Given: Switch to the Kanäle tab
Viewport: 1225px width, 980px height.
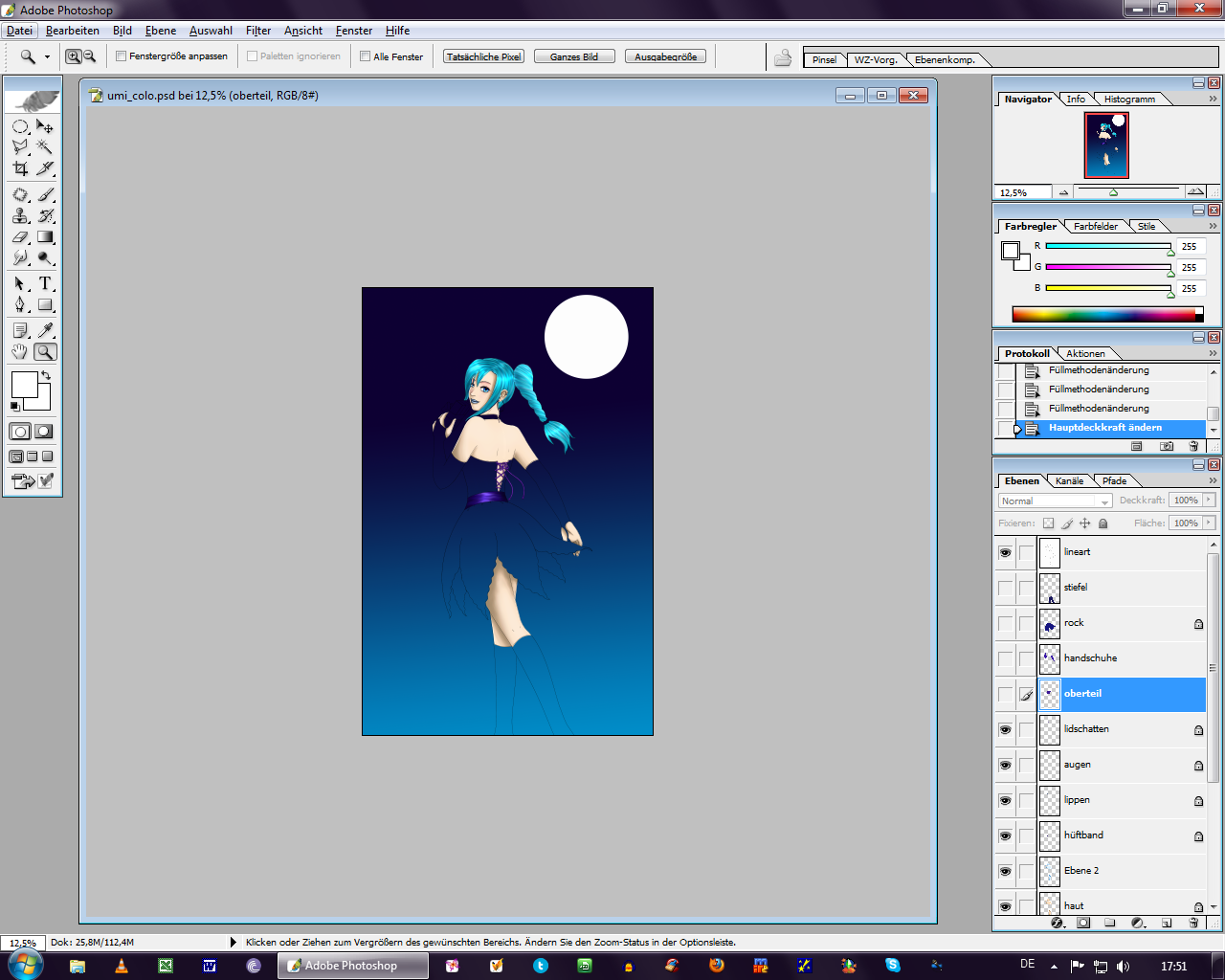Looking at the screenshot, I should click(x=1069, y=481).
